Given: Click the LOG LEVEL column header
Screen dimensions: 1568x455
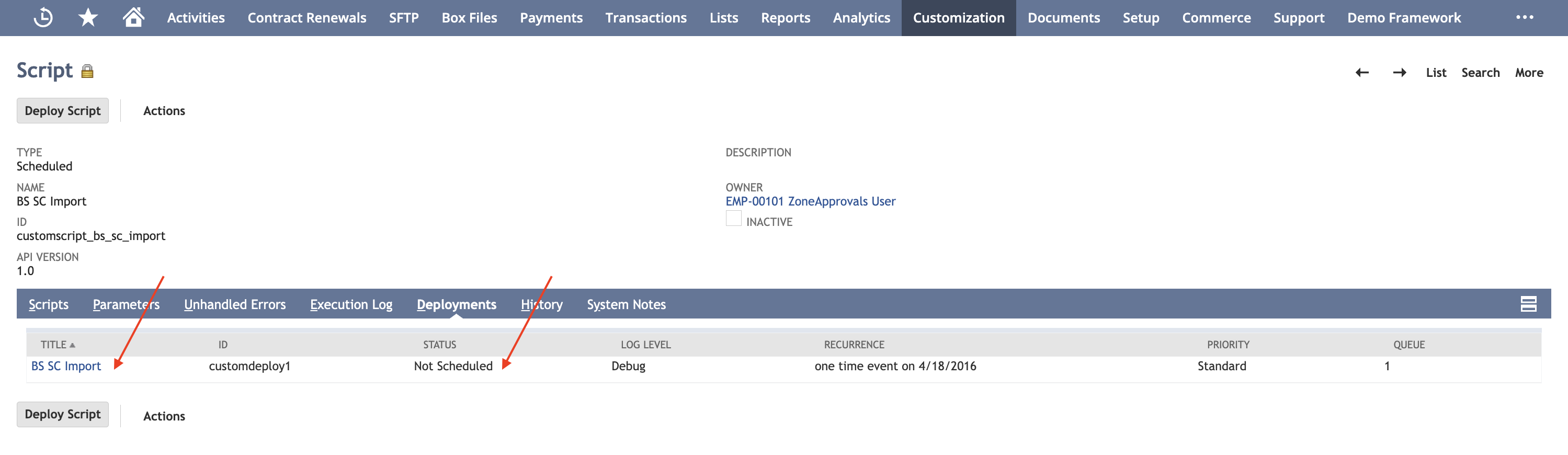Looking at the screenshot, I should 645,345.
